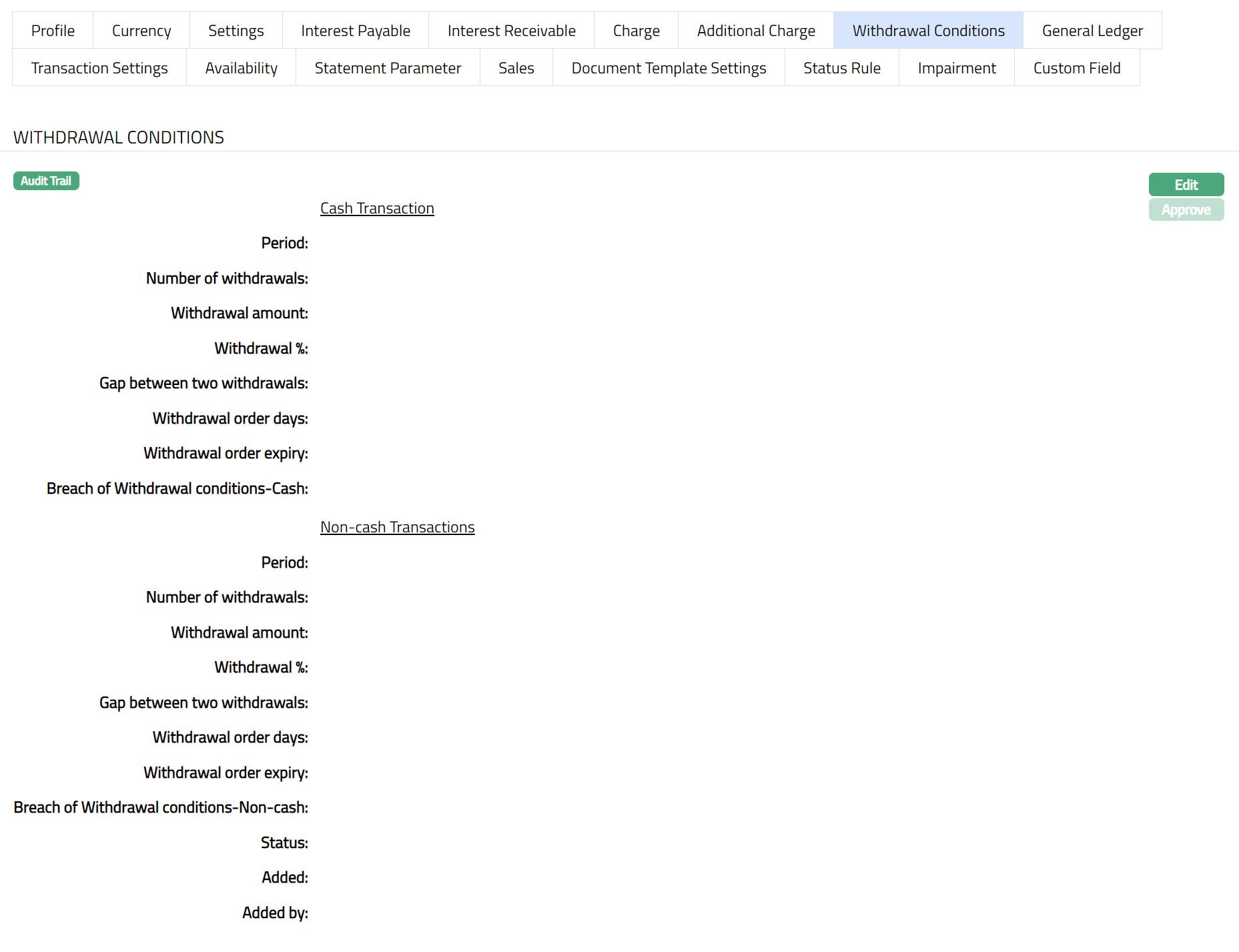This screenshot has width=1239, height=952.
Task: Open the Statement Parameter tab
Action: coord(388,68)
